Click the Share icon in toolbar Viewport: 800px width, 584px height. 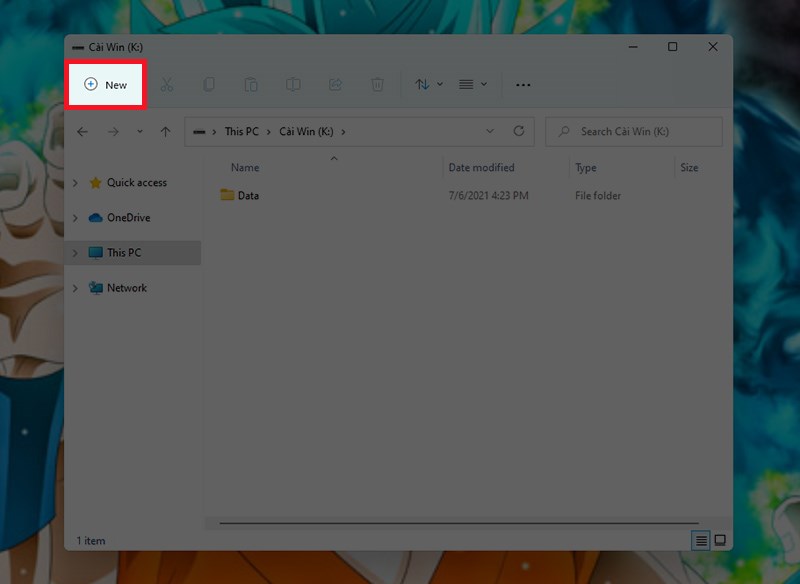click(x=335, y=85)
